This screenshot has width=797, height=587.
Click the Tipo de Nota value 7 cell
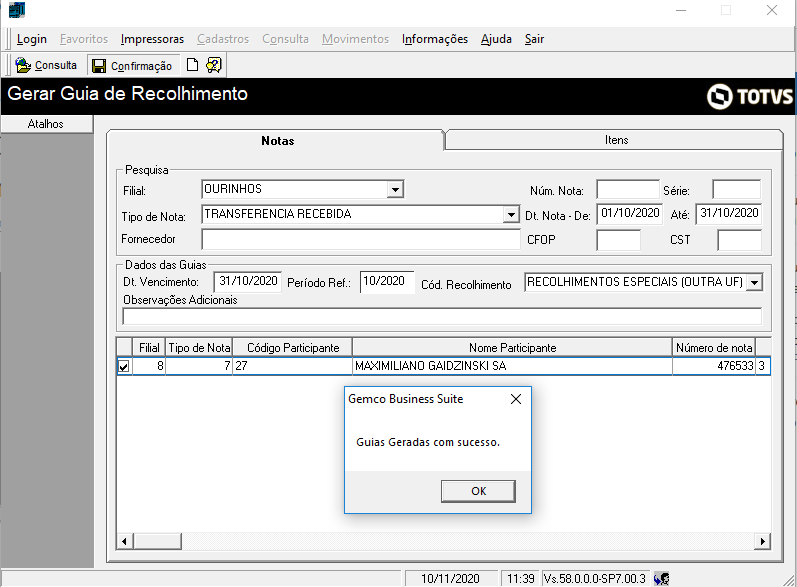pyautogui.click(x=199, y=366)
